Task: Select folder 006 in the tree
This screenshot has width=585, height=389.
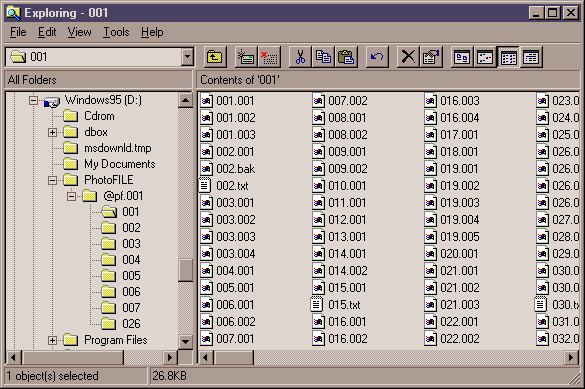Action: tap(121, 292)
